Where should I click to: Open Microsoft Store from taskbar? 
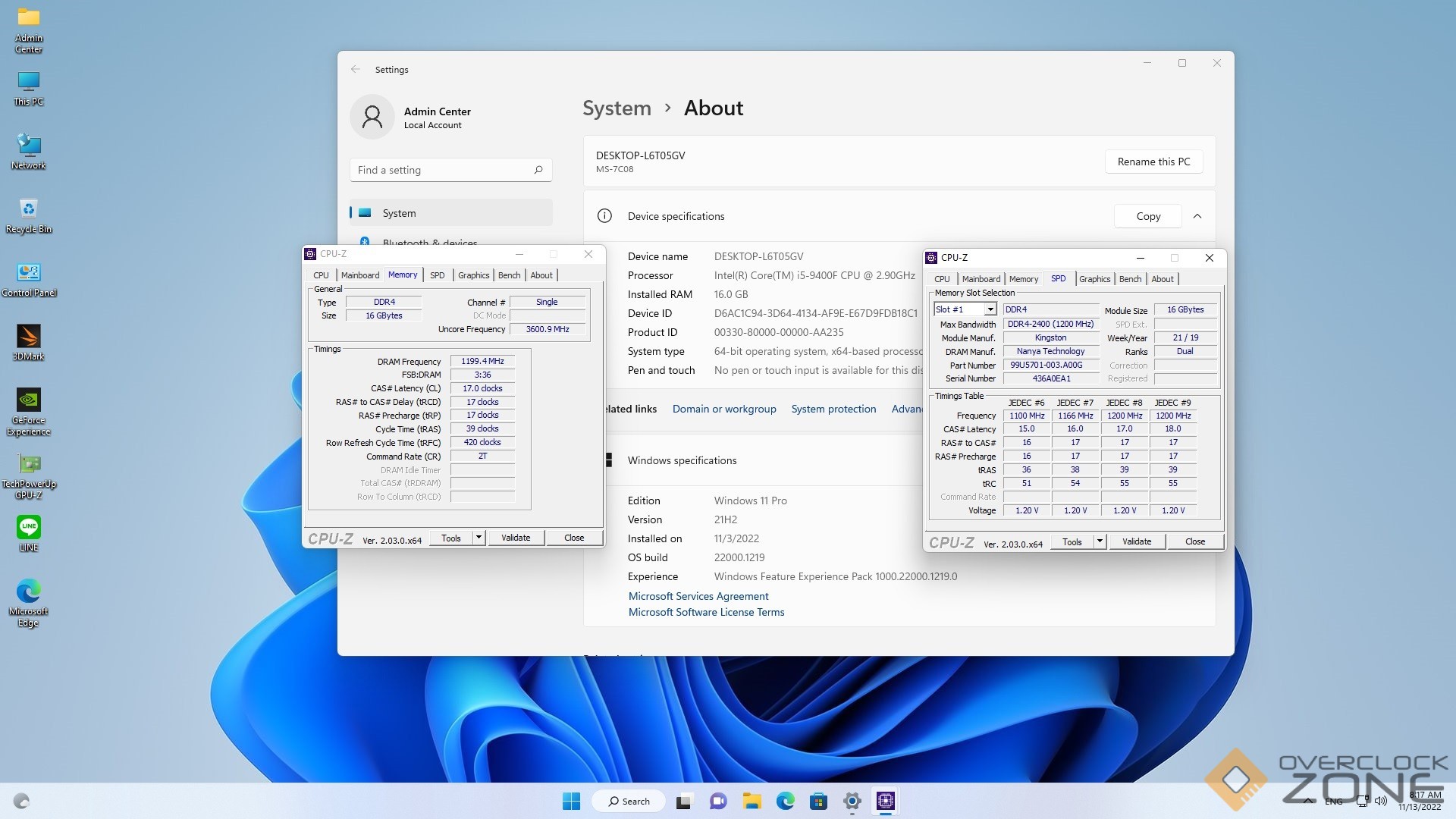coord(818,801)
